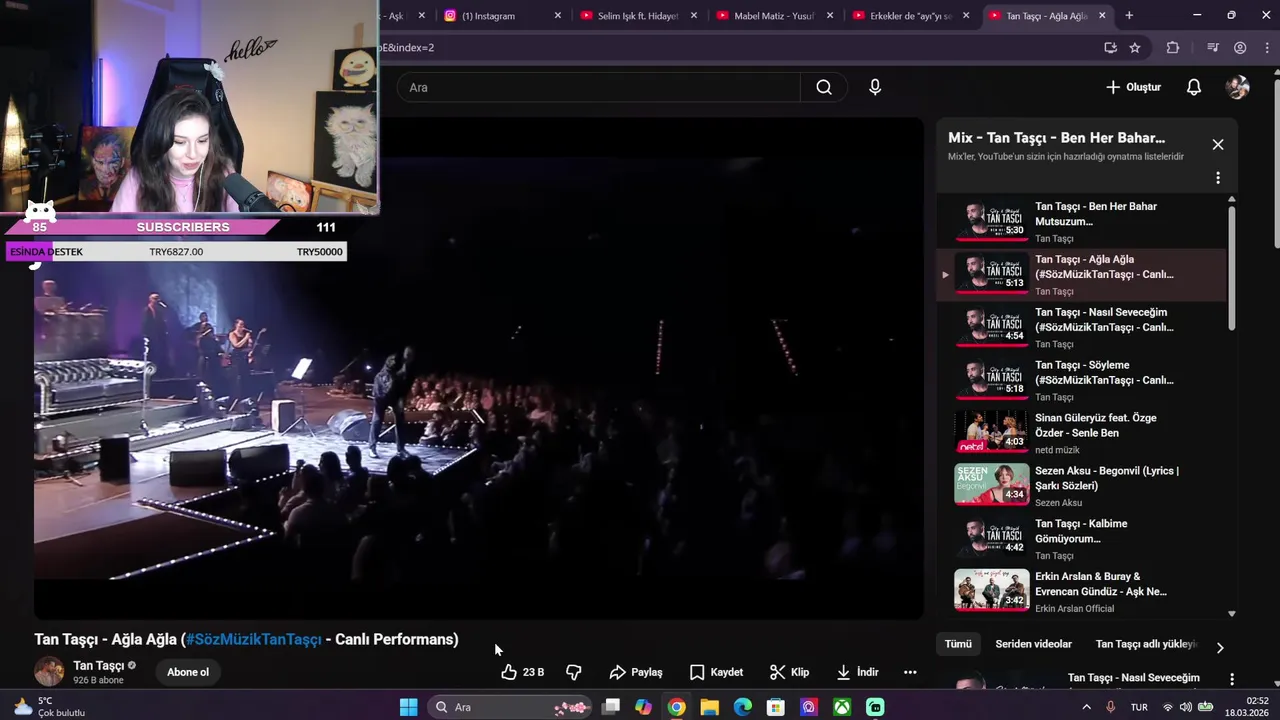Switch to the Instagram browser tab
This screenshot has height=720, width=1280.
[490, 16]
